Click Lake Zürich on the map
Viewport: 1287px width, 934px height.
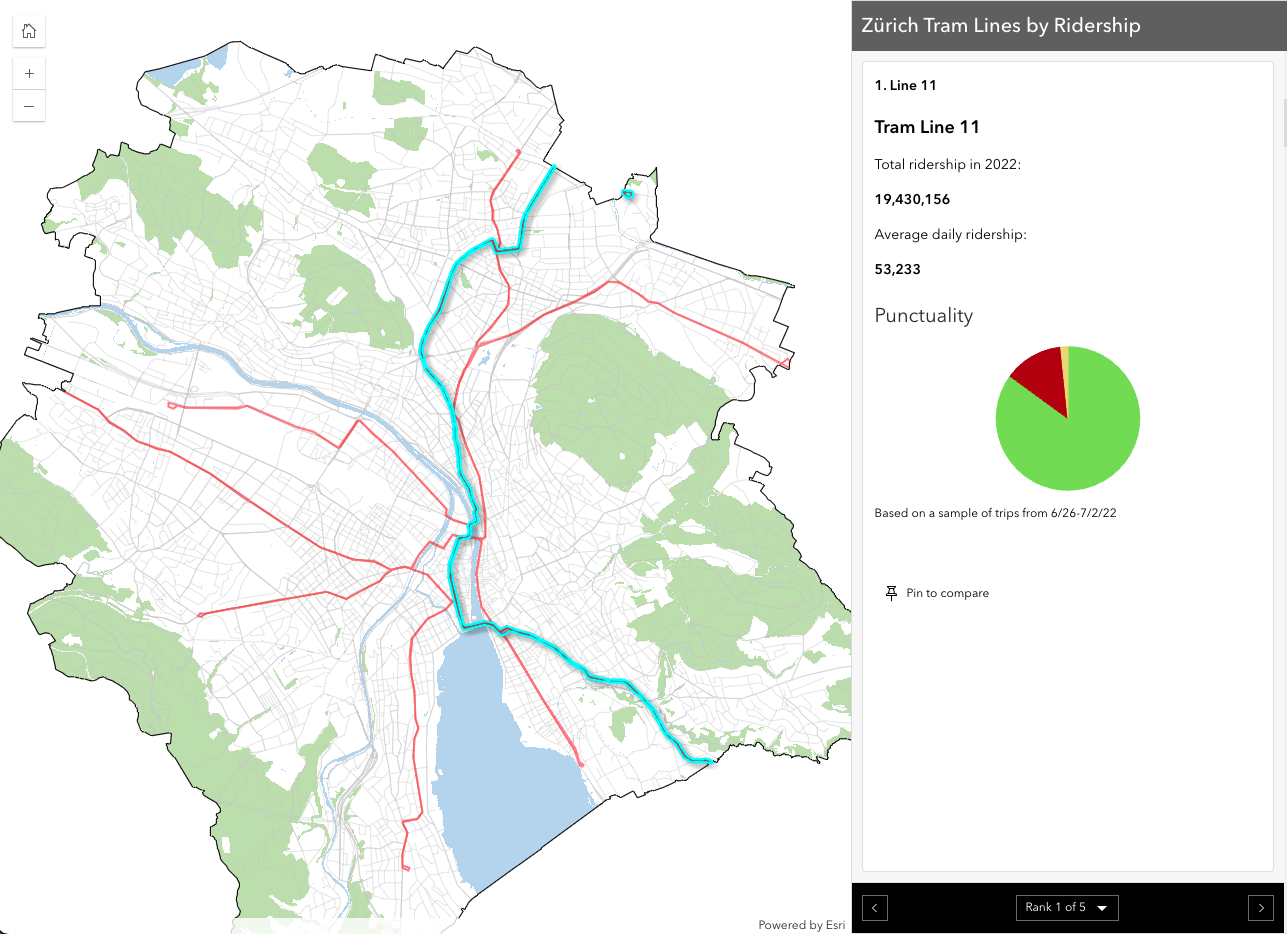pos(500,760)
